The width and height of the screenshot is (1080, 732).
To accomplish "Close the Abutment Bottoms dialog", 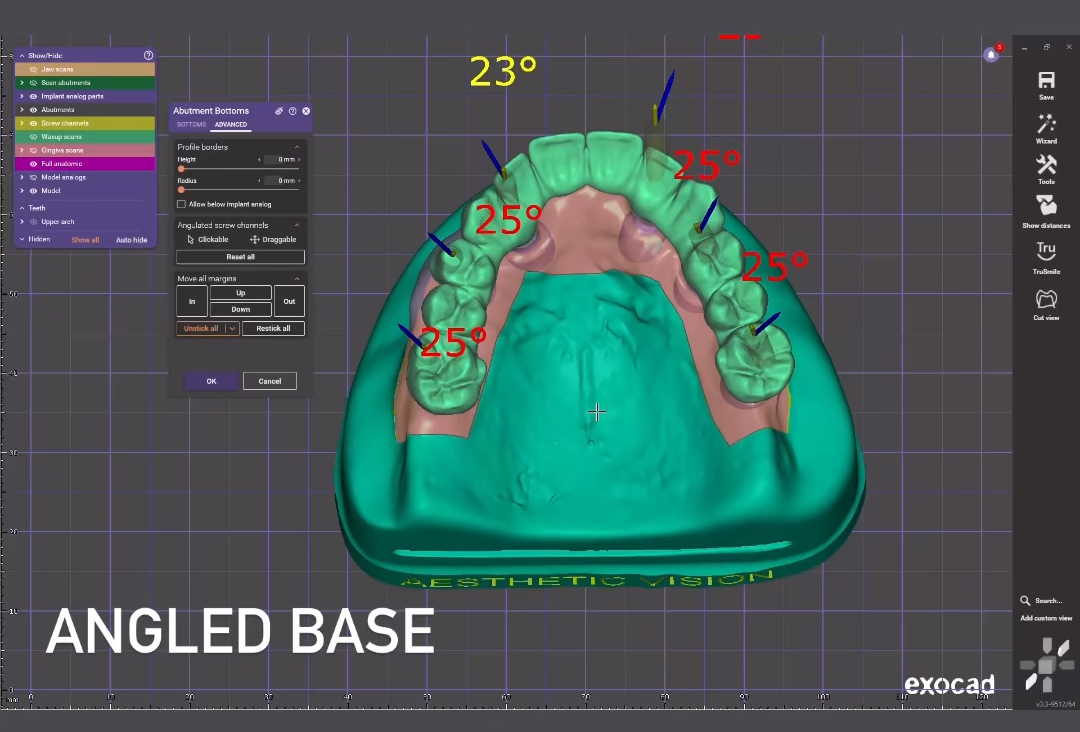I will pyautogui.click(x=306, y=111).
